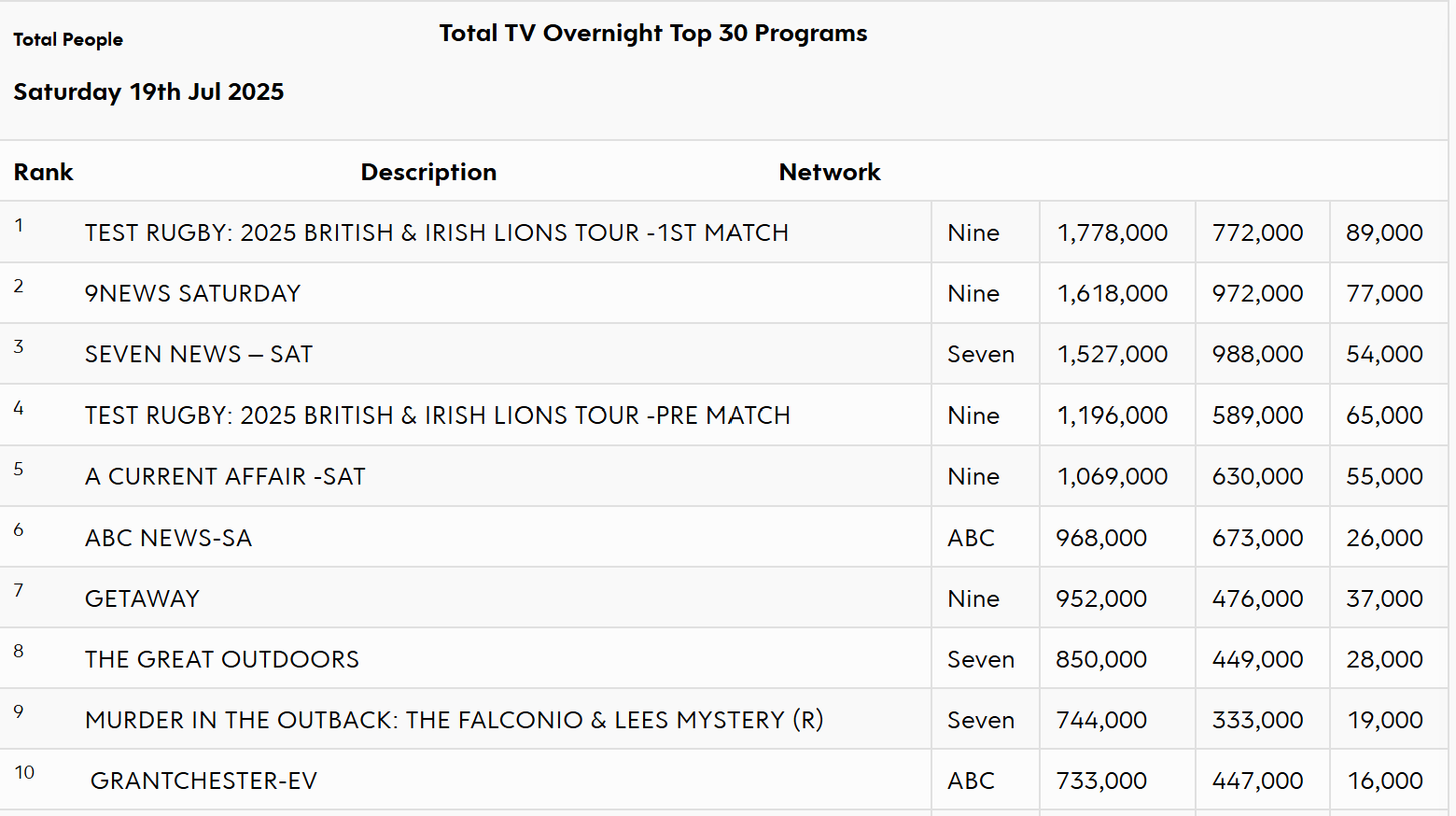Screen dimensions: 1456x816
Task: Click the value 65,000
Action: 1384,415
